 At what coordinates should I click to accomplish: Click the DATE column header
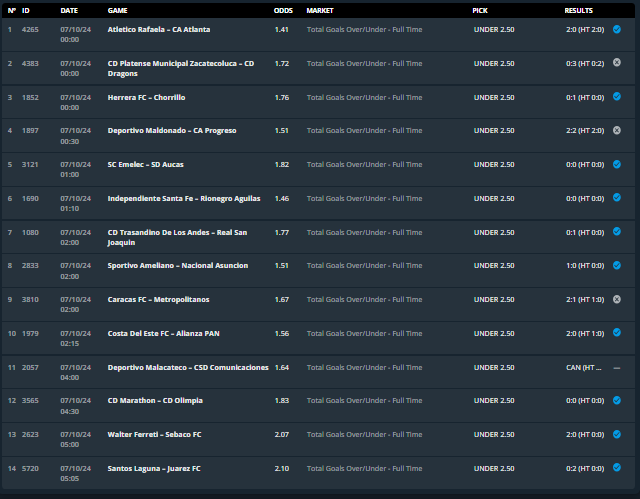(x=69, y=11)
